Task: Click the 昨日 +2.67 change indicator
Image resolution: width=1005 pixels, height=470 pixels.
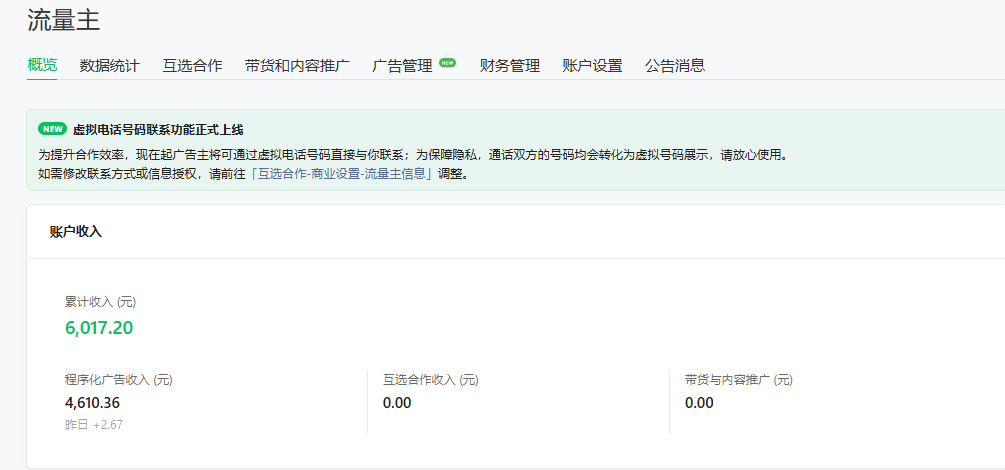Action: click(x=94, y=425)
